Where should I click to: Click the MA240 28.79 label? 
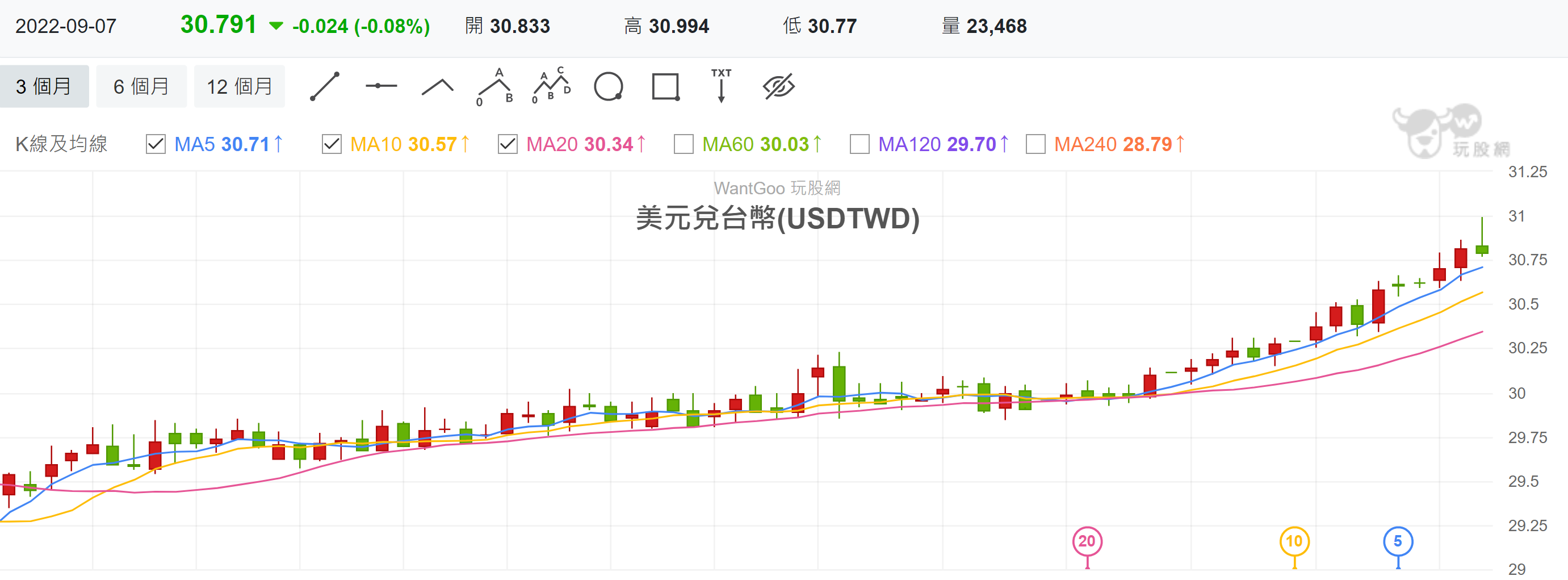[1120, 144]
